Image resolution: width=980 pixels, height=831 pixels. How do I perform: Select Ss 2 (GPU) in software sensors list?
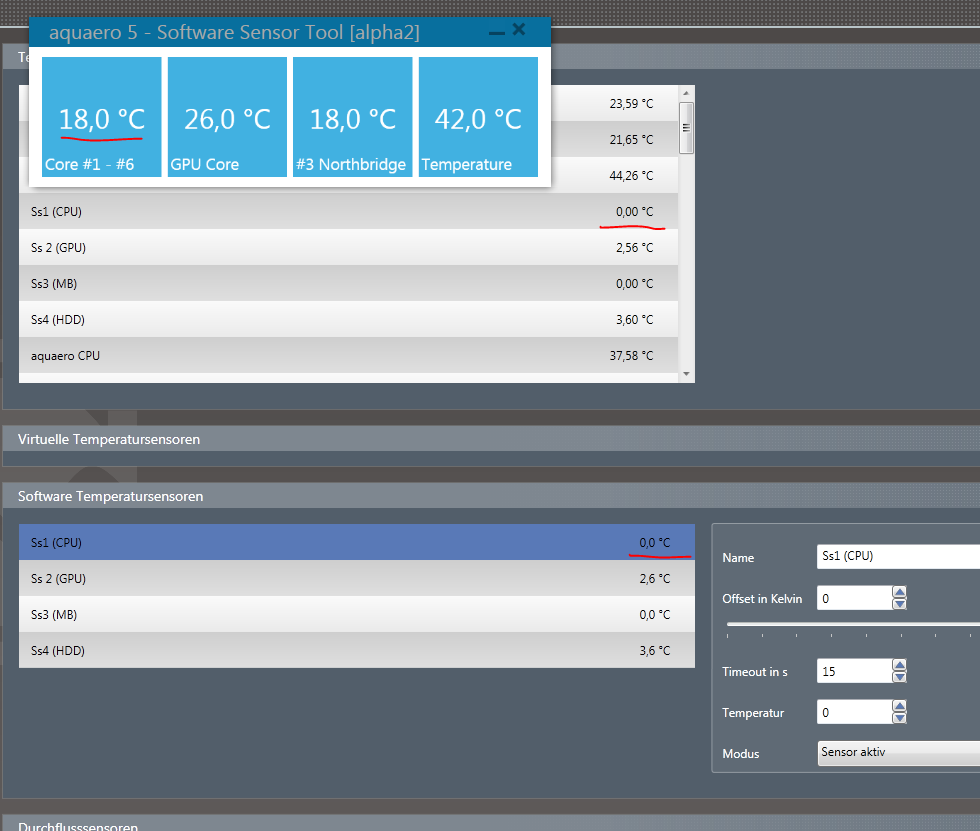[x=357, y=579]
